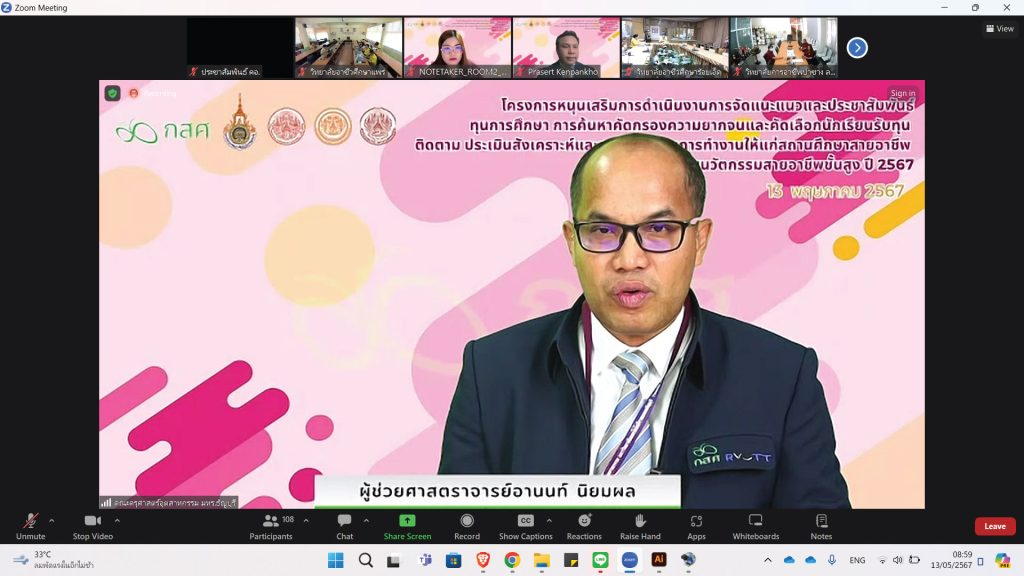The image size is (1024, 576).
Task: Open the Reactions menu
Action: (x=584, y=526)
